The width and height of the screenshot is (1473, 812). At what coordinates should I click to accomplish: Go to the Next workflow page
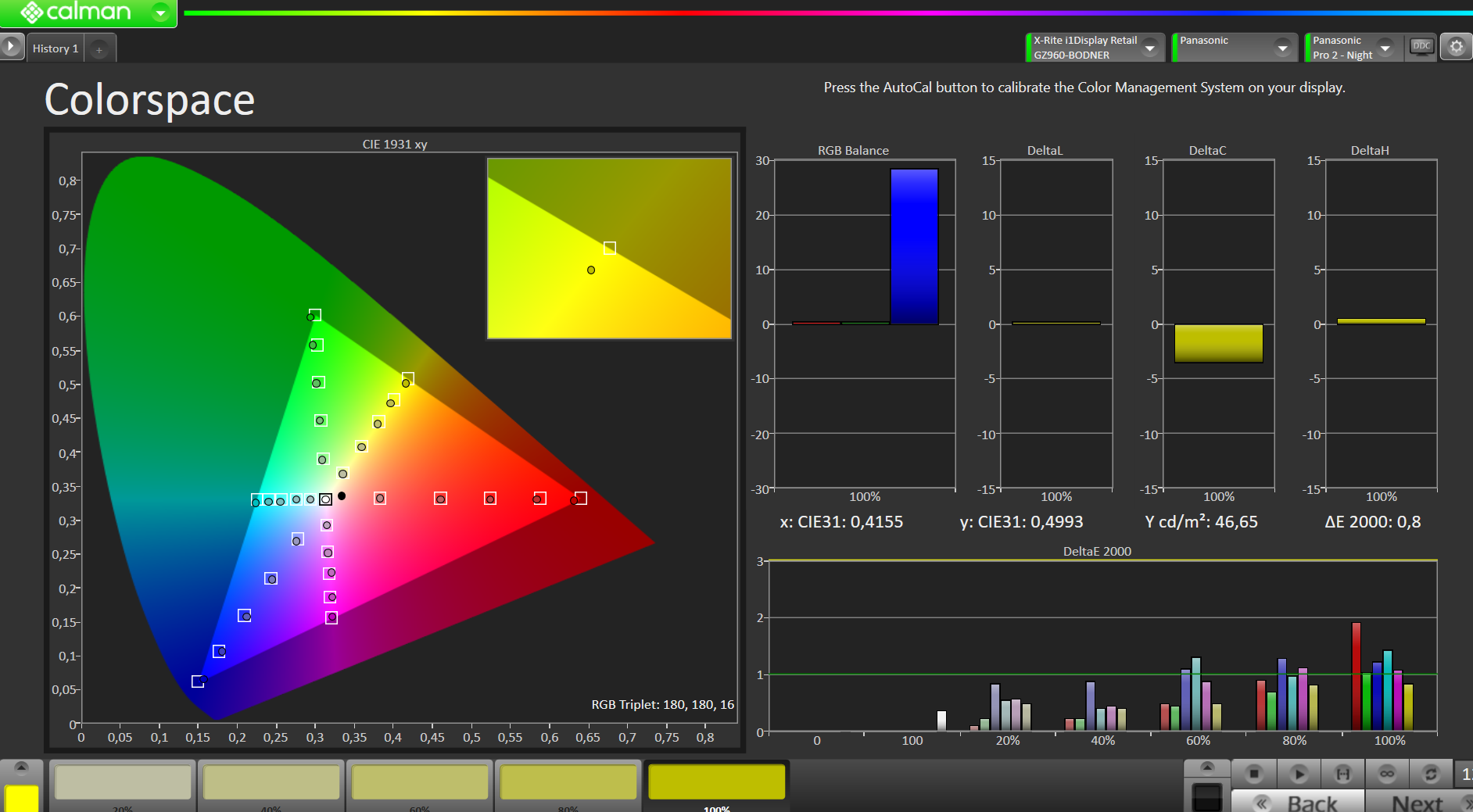tap(1418, 803)
